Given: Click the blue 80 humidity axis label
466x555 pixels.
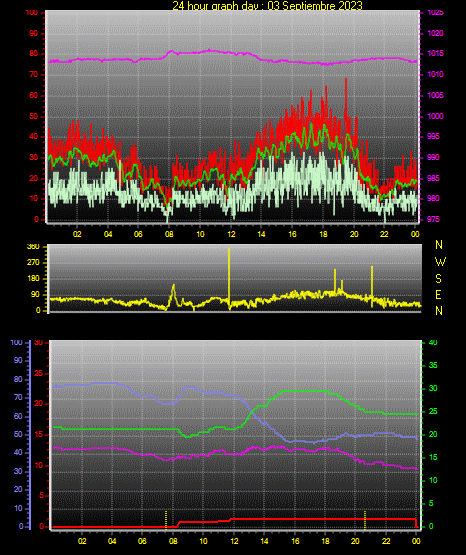Looking at the screenshot, I should pyautogui.click(x=18, y=379).
